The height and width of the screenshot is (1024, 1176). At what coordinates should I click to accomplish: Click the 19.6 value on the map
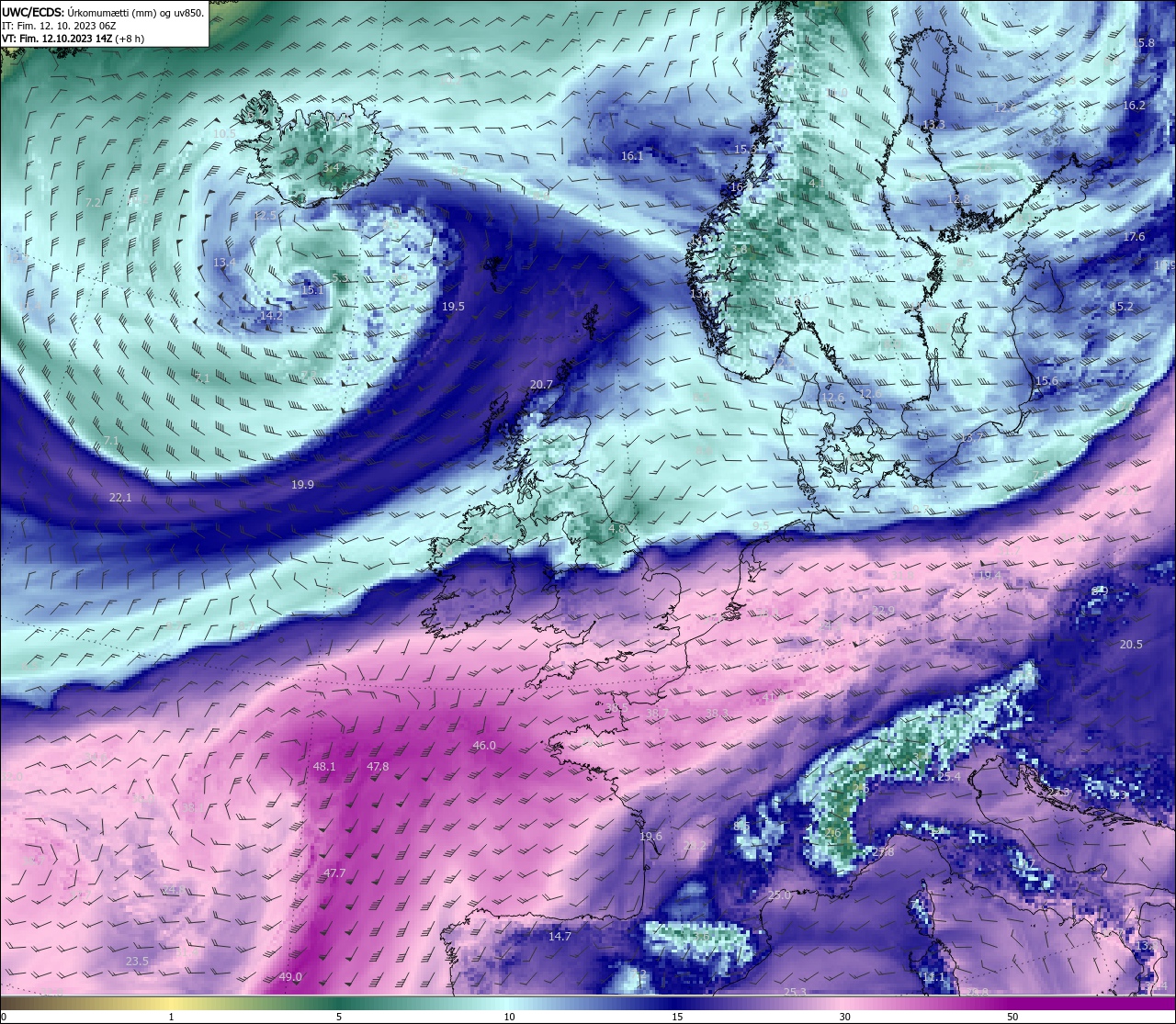click(x=650, y=837)
